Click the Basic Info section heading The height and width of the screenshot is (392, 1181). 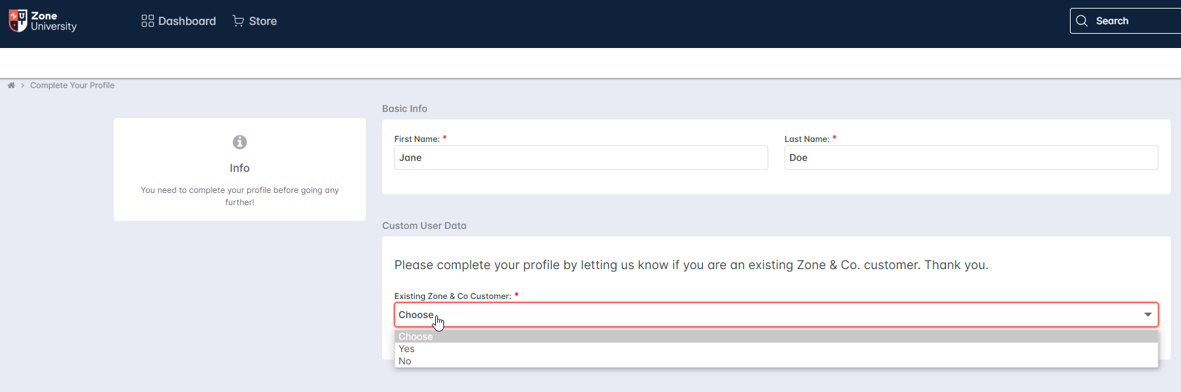[x=404, y=109]
